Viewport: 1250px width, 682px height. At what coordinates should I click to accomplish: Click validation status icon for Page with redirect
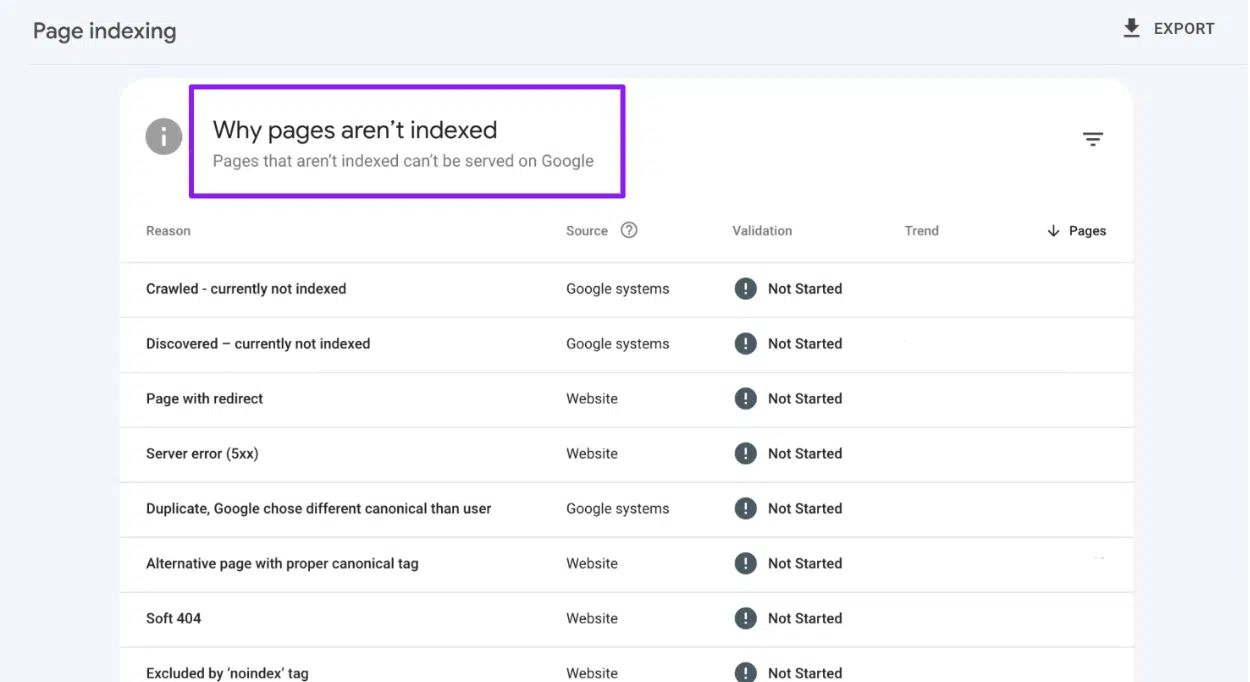(x=745, y=399)
